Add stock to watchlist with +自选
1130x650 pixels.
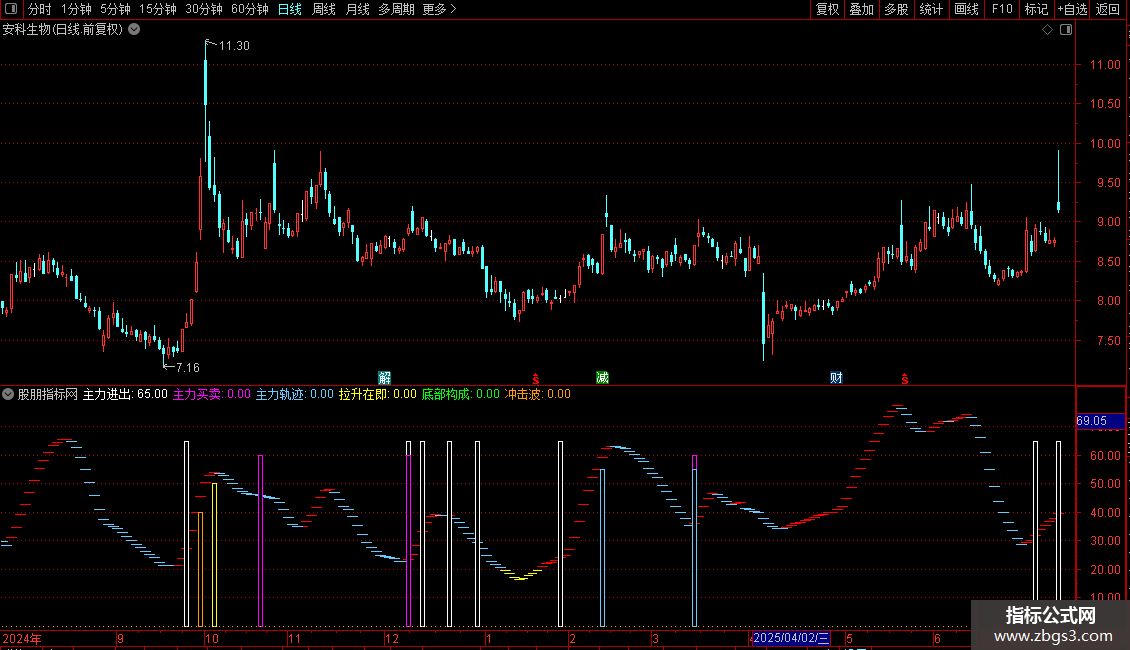click(1072, 9)
